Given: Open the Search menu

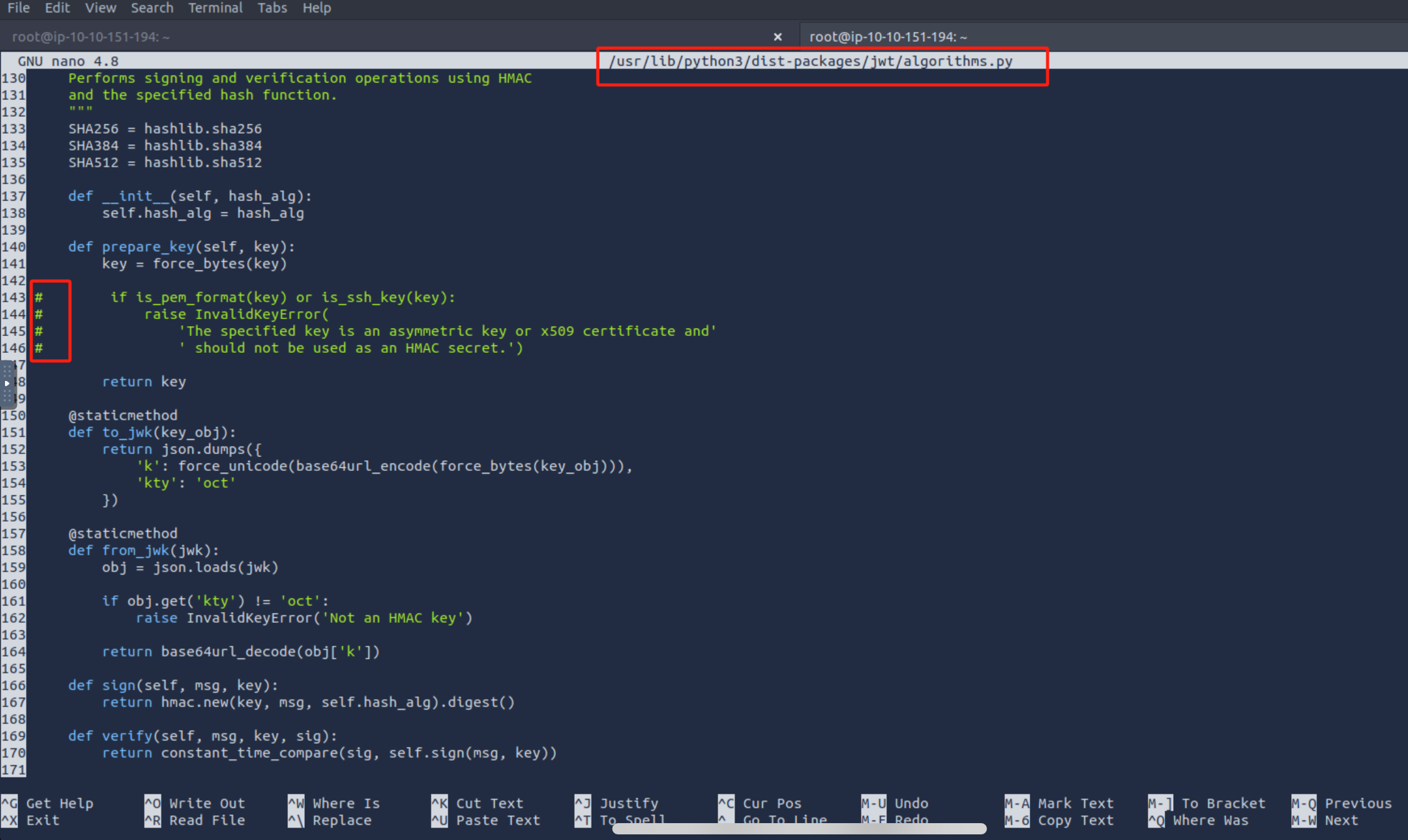Looking at the screenshot, I should 152,8.
